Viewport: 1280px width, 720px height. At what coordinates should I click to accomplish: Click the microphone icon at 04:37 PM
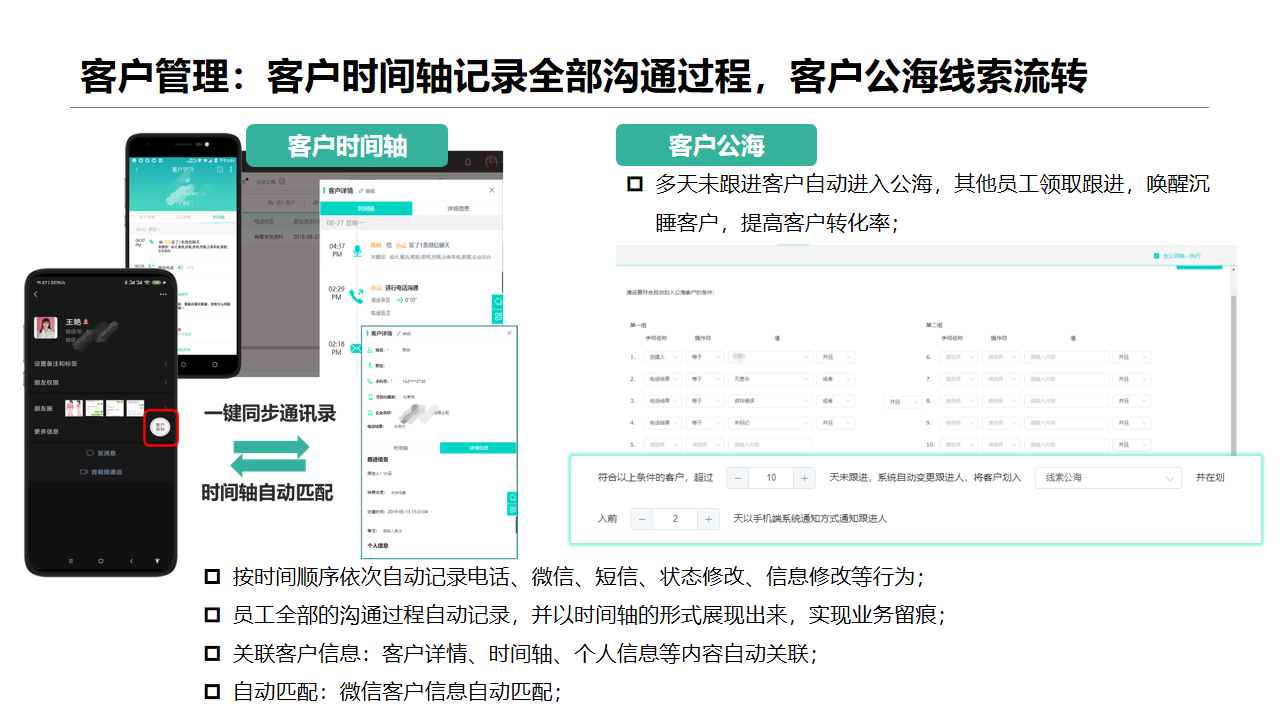coord(356,249)
